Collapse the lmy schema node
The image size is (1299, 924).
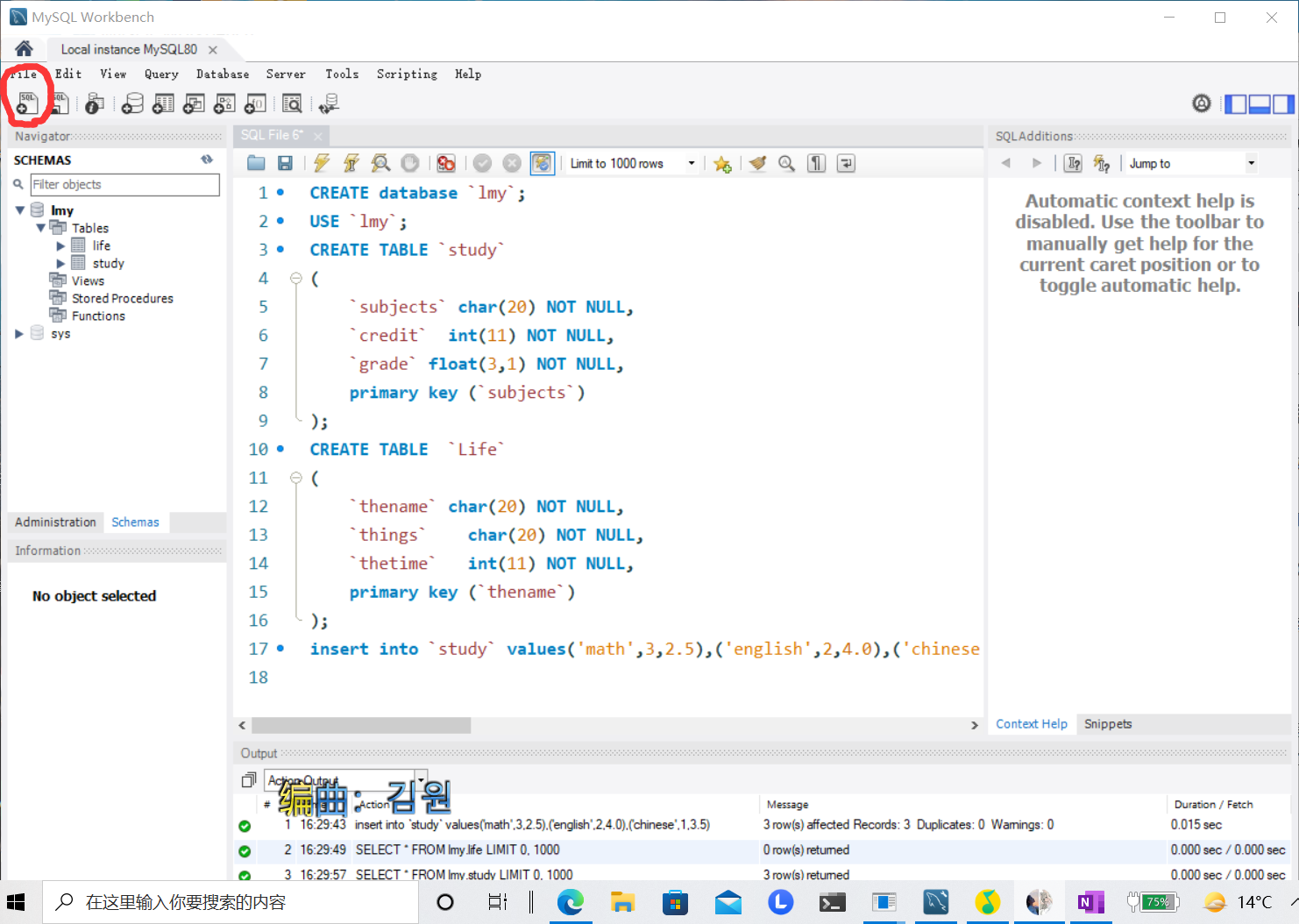point(20,210)
